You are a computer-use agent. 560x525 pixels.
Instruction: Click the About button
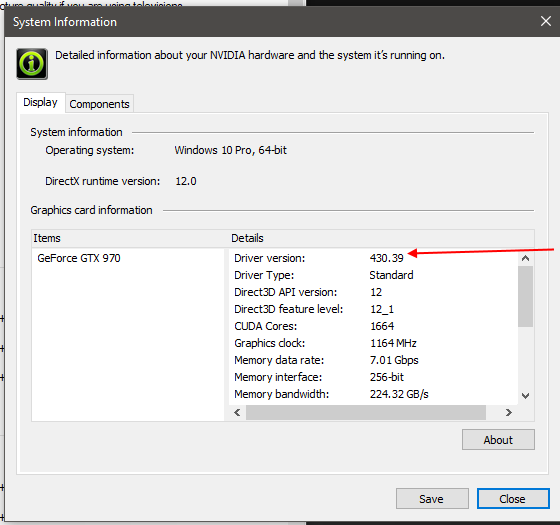(498, 440)
